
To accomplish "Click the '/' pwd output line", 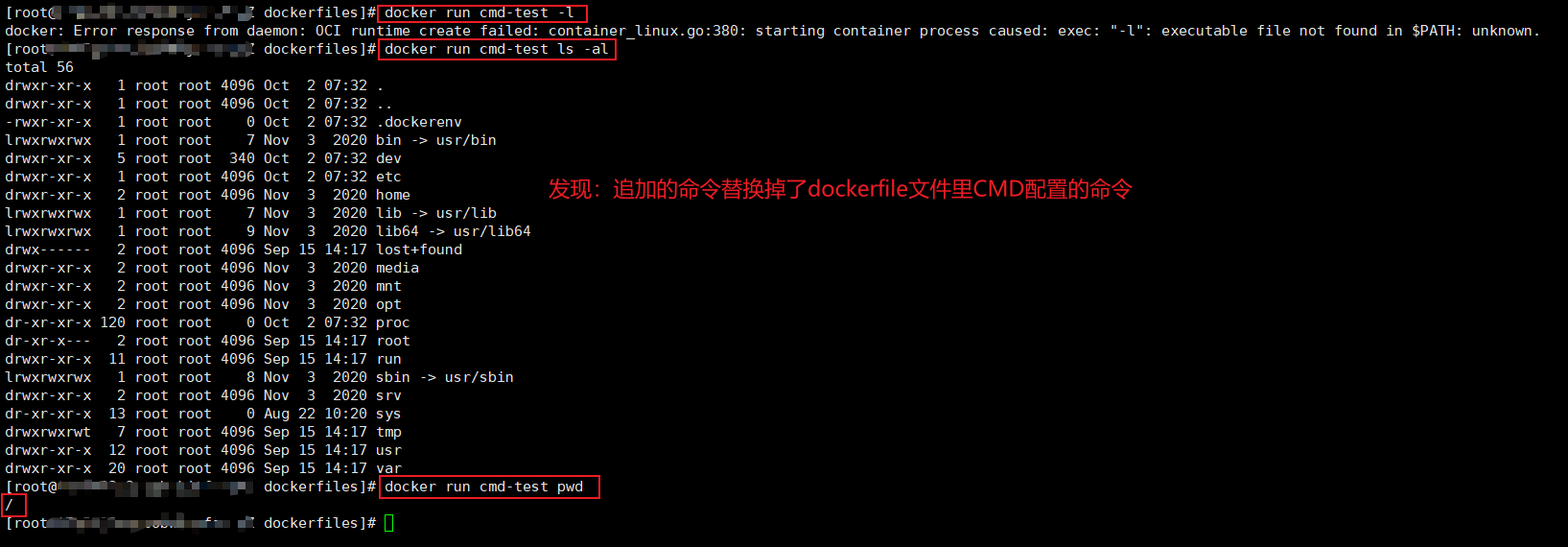I will tap(9, 505).
